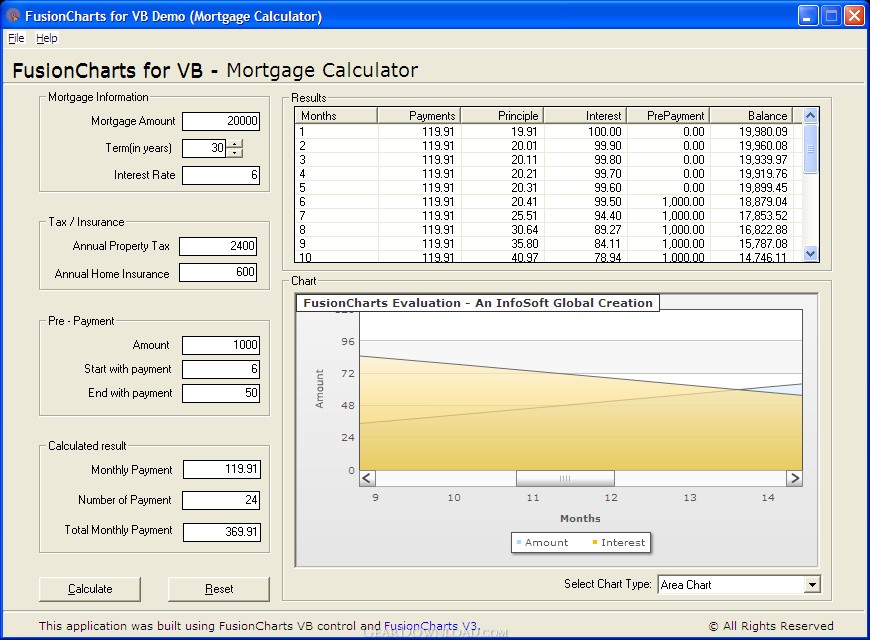Click the Pre-Payment Amount field
The image size is (870, 640).
pos(221,345)
